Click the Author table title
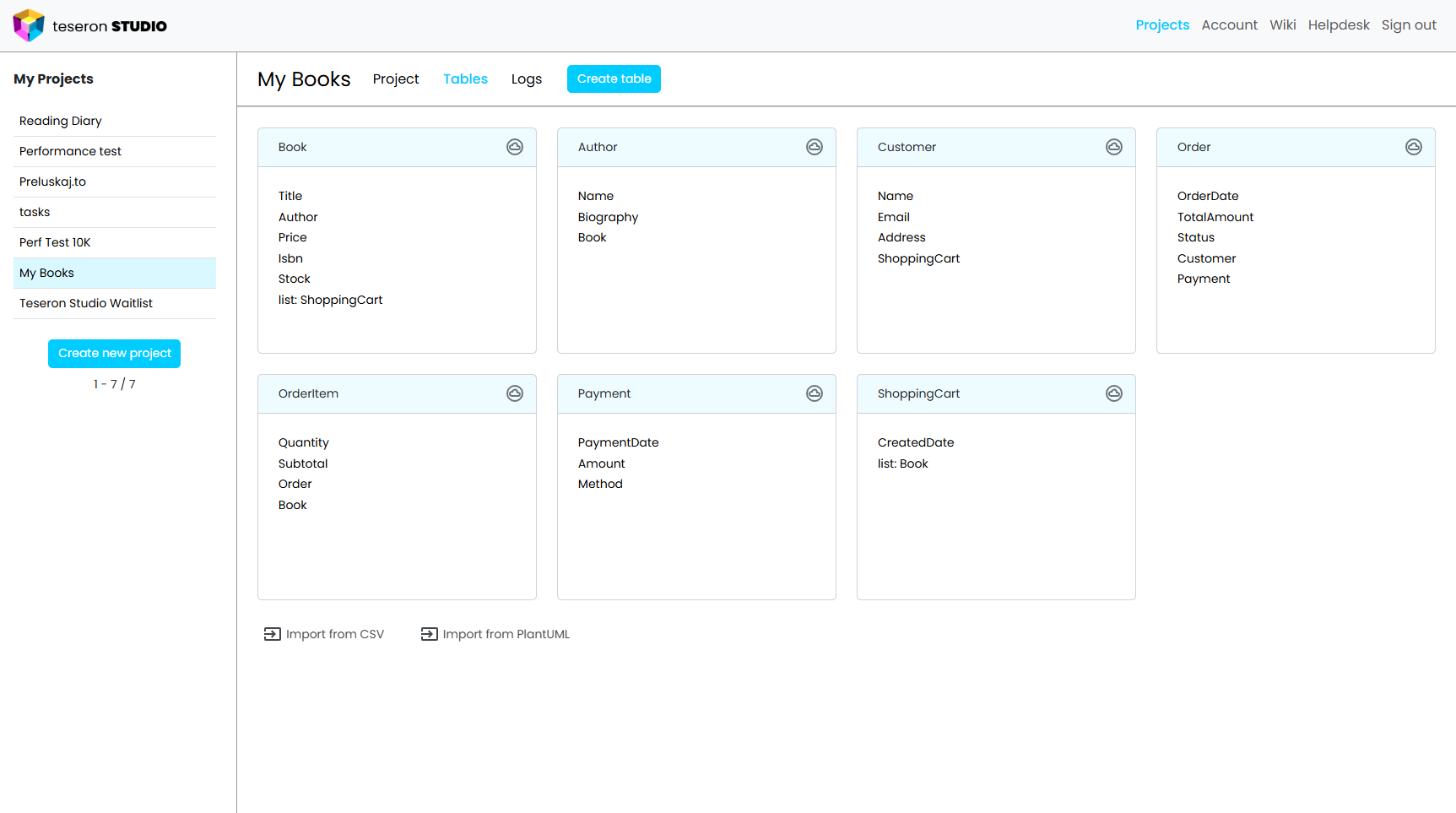1456x813 pixels. (x=598, y=147)
